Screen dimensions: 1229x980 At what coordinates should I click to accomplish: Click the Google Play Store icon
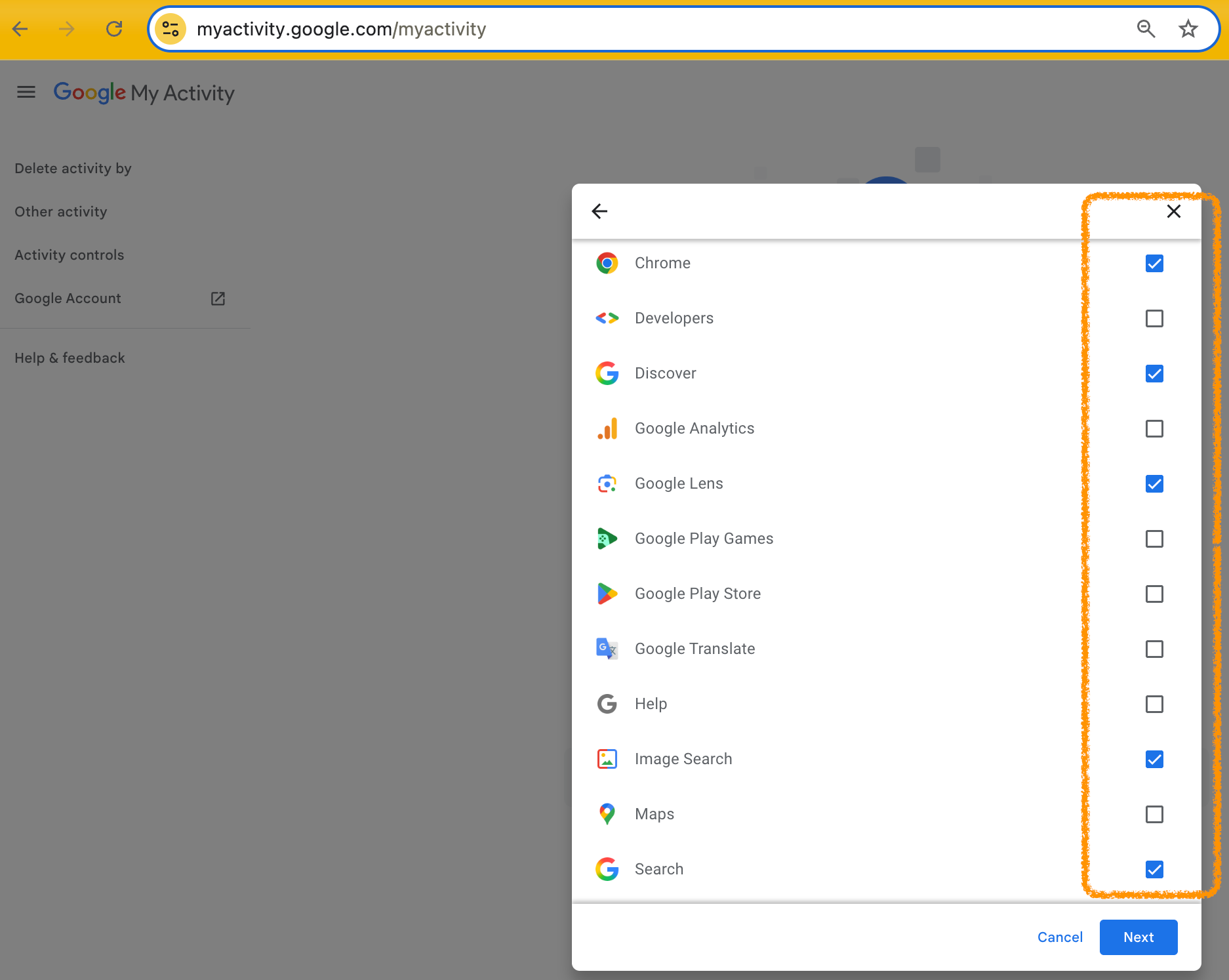click(x=607, y=594)
